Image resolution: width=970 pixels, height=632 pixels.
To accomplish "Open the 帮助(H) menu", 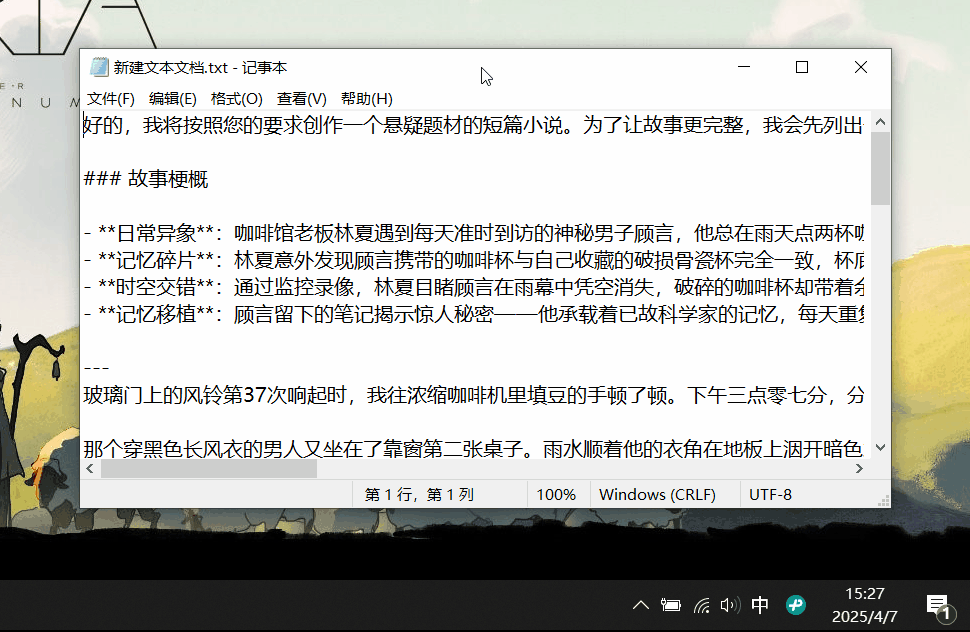I will pyautogui.click(x=365, y=98).
